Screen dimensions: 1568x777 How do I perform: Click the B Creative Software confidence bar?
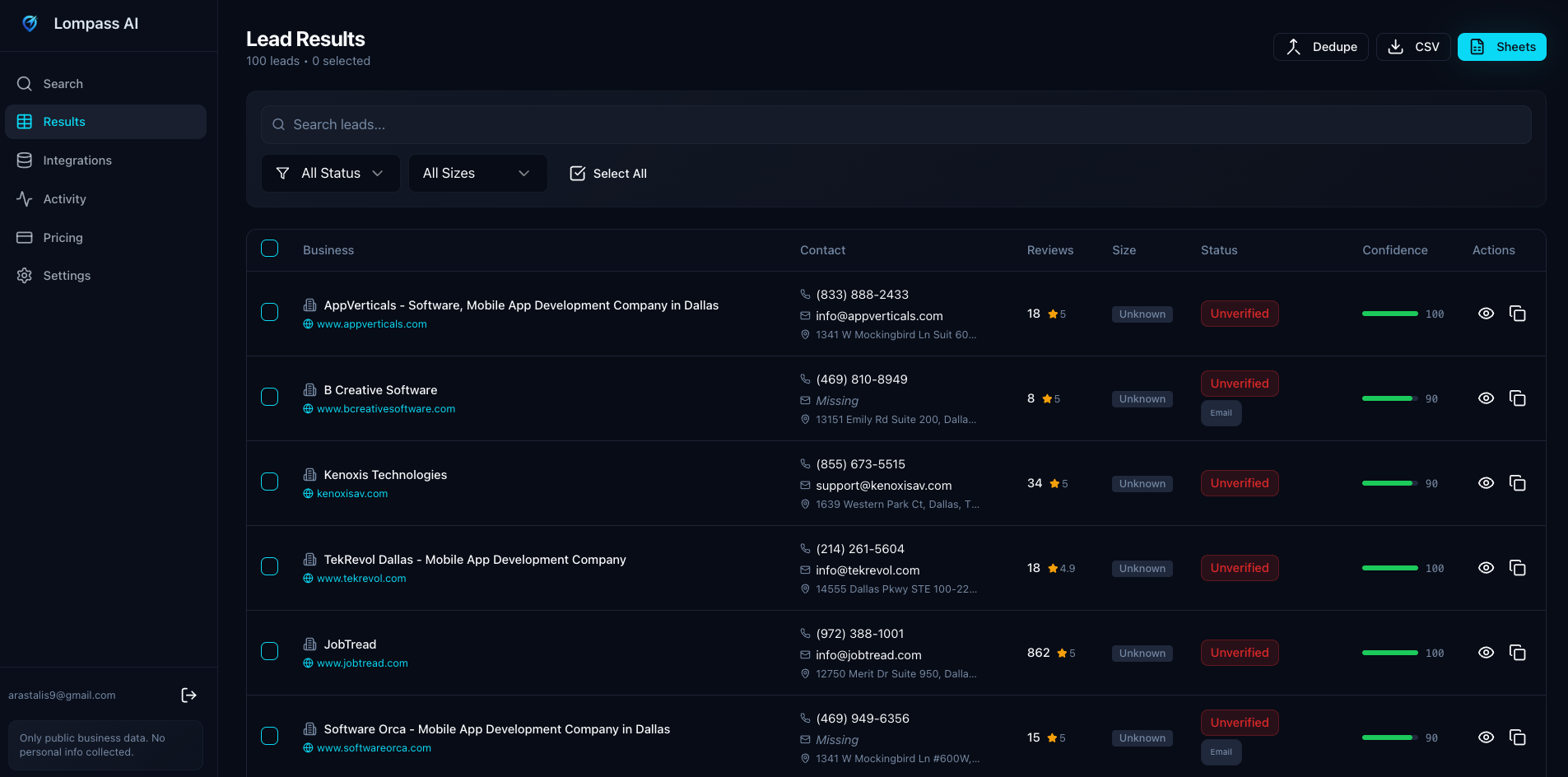pyautogui.click(x=1390, y=398)
